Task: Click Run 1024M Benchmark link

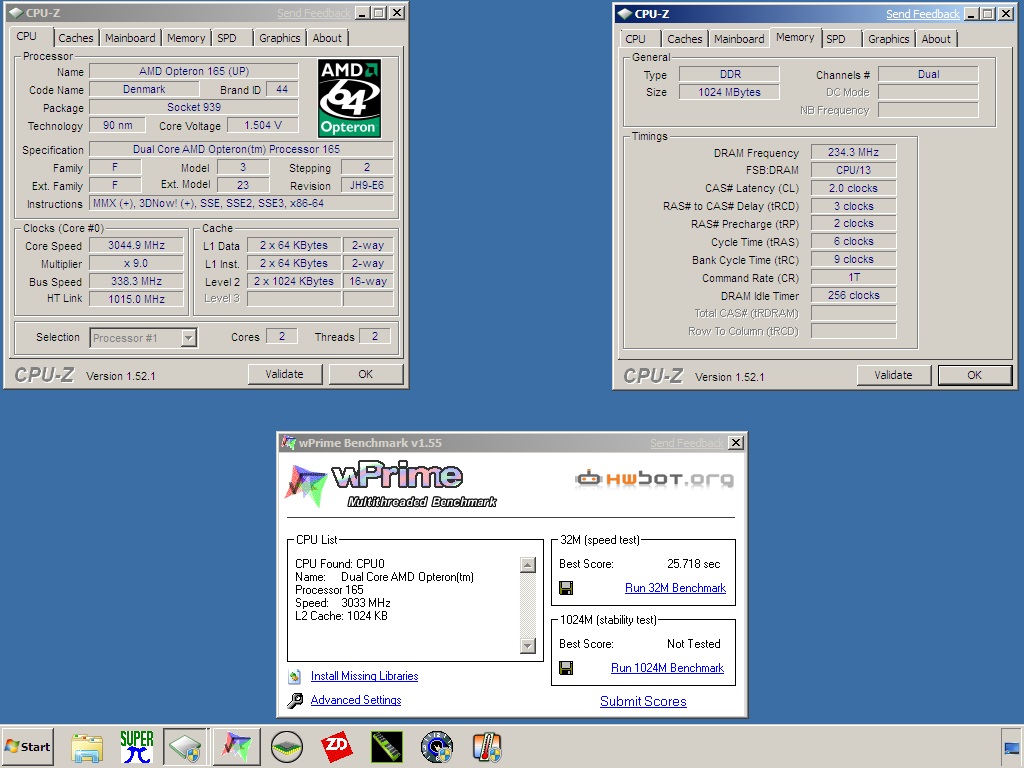Action: [667, 668]
